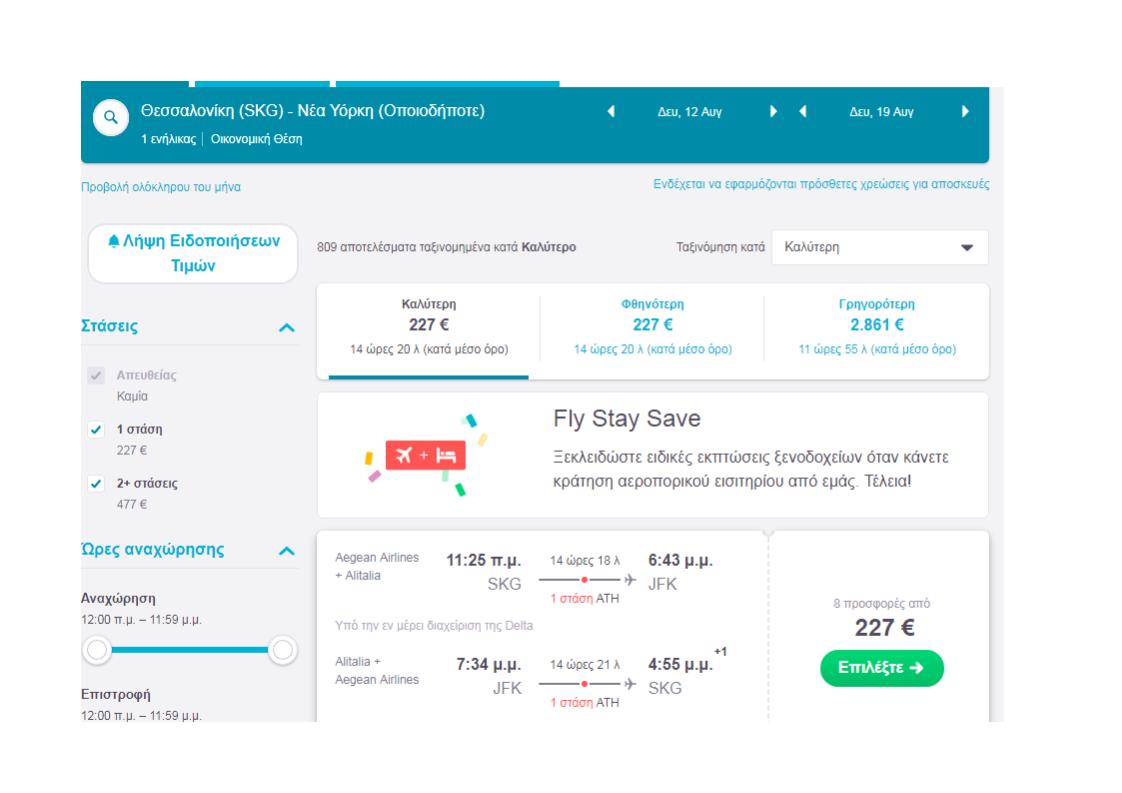Uncheck the 2+ στάσεις checkbox

click(x=96, y=483)
